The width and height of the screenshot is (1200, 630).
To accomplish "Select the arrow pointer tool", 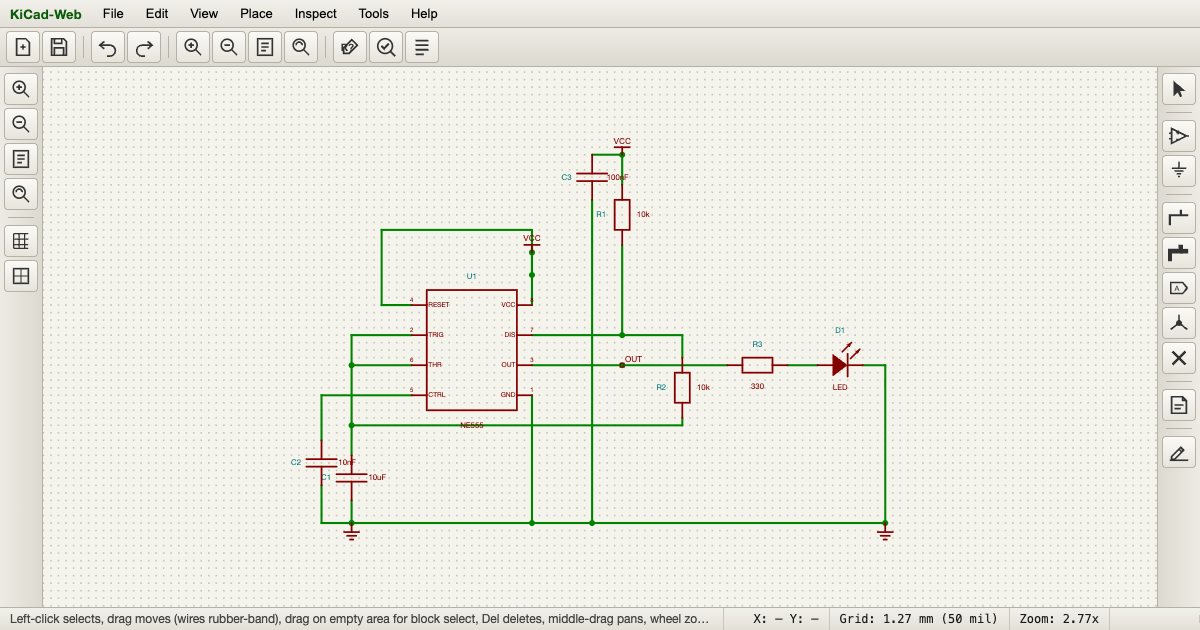I will pos(1179,89).
